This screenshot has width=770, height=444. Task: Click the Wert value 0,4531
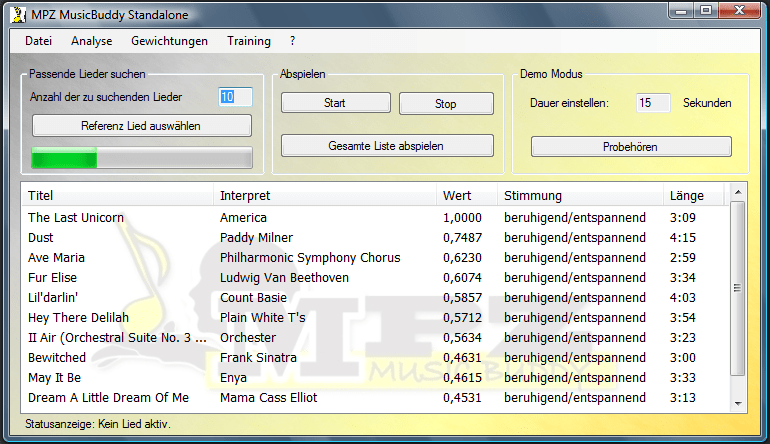click(463, 398)
